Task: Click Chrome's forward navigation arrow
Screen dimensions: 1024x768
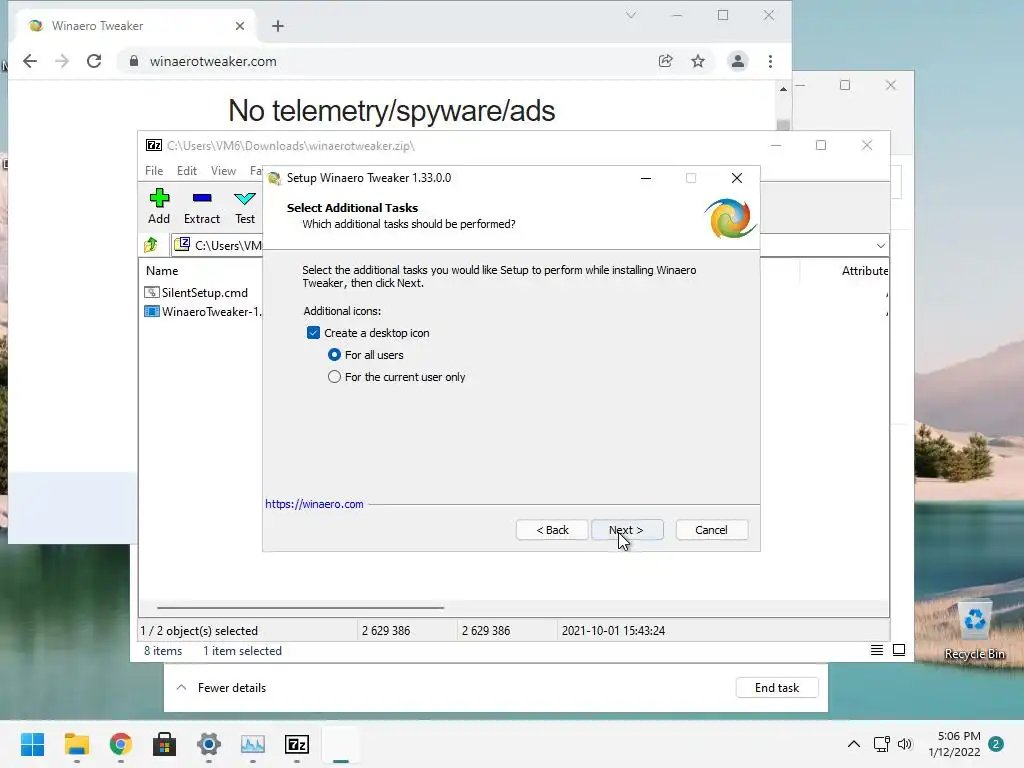Action: 62,61
